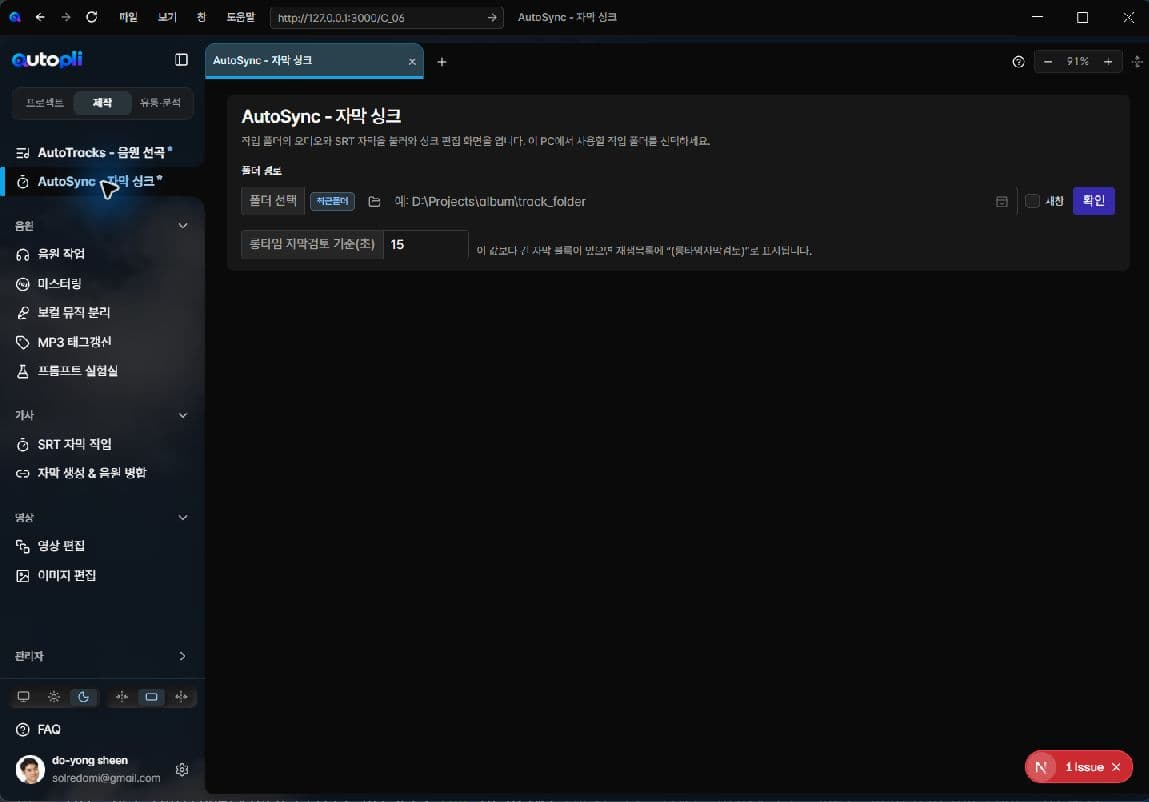
Task: Open the 창 menu
Action: (x=201, y=17)
